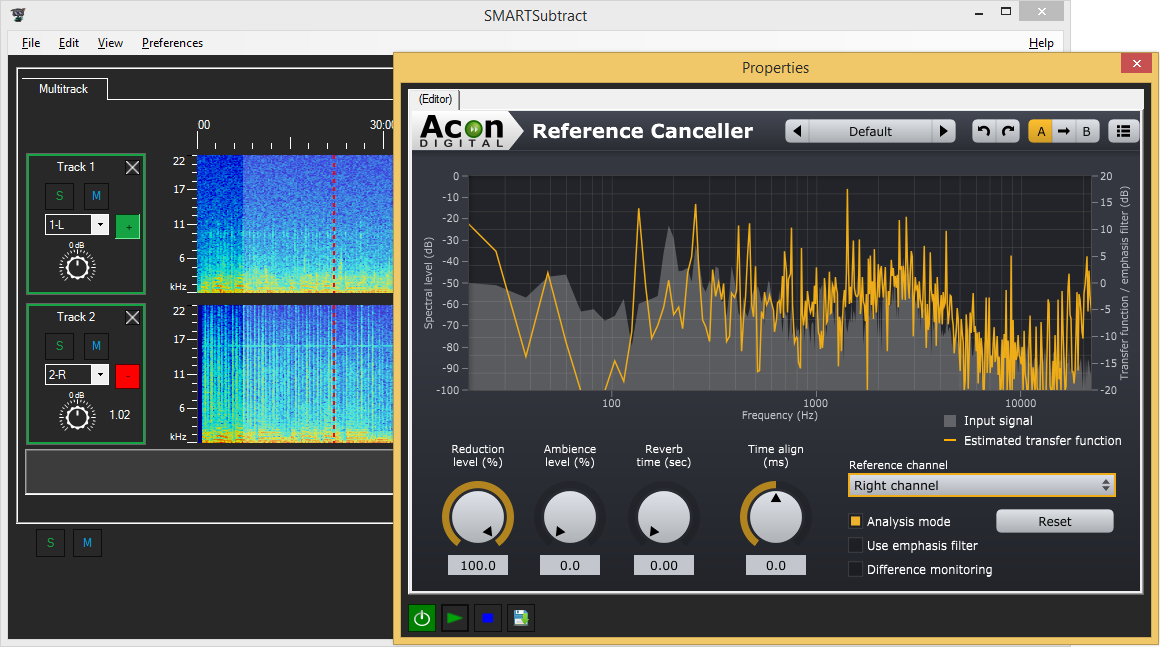Click Estimated transfer function legend label
This screenshot has height=647, width=1160.
(x=1042, y=441)
